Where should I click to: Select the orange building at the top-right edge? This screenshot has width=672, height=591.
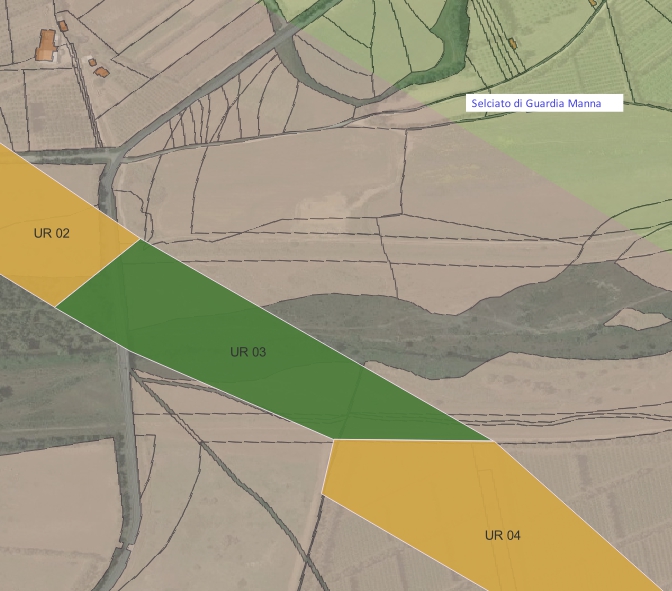point(592,4)
